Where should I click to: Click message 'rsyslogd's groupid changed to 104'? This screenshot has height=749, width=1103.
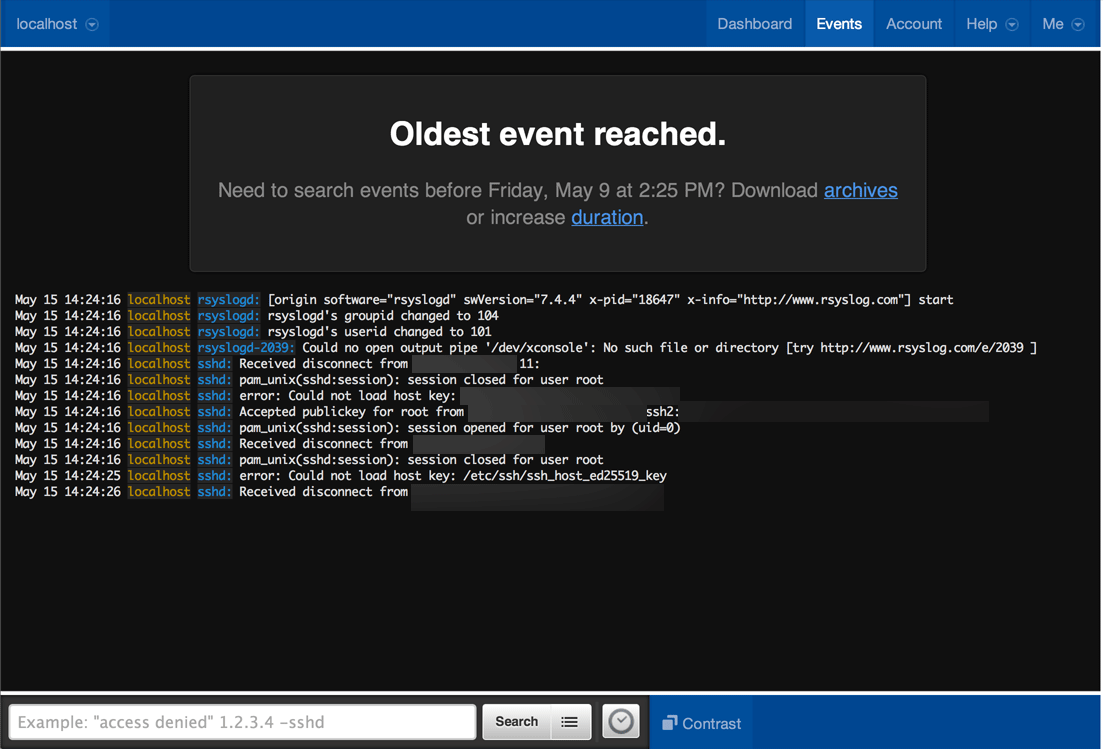pos(383,316)
